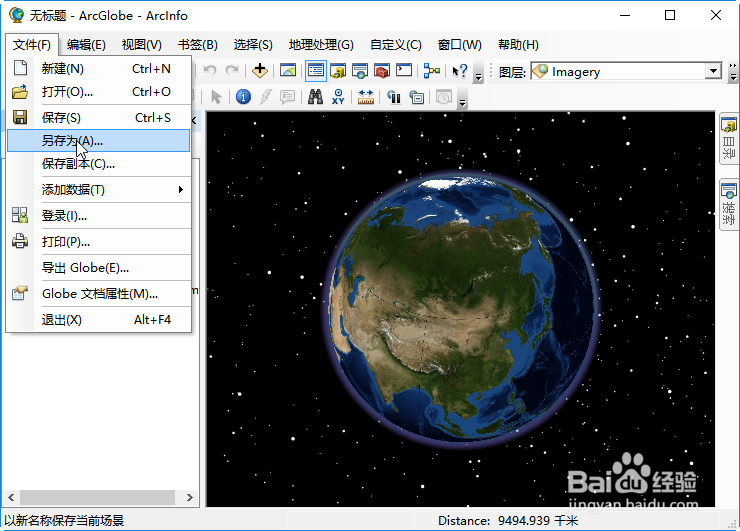Click the globe with window icon
The height and width of the screenshot is (531, 740).
416,97
